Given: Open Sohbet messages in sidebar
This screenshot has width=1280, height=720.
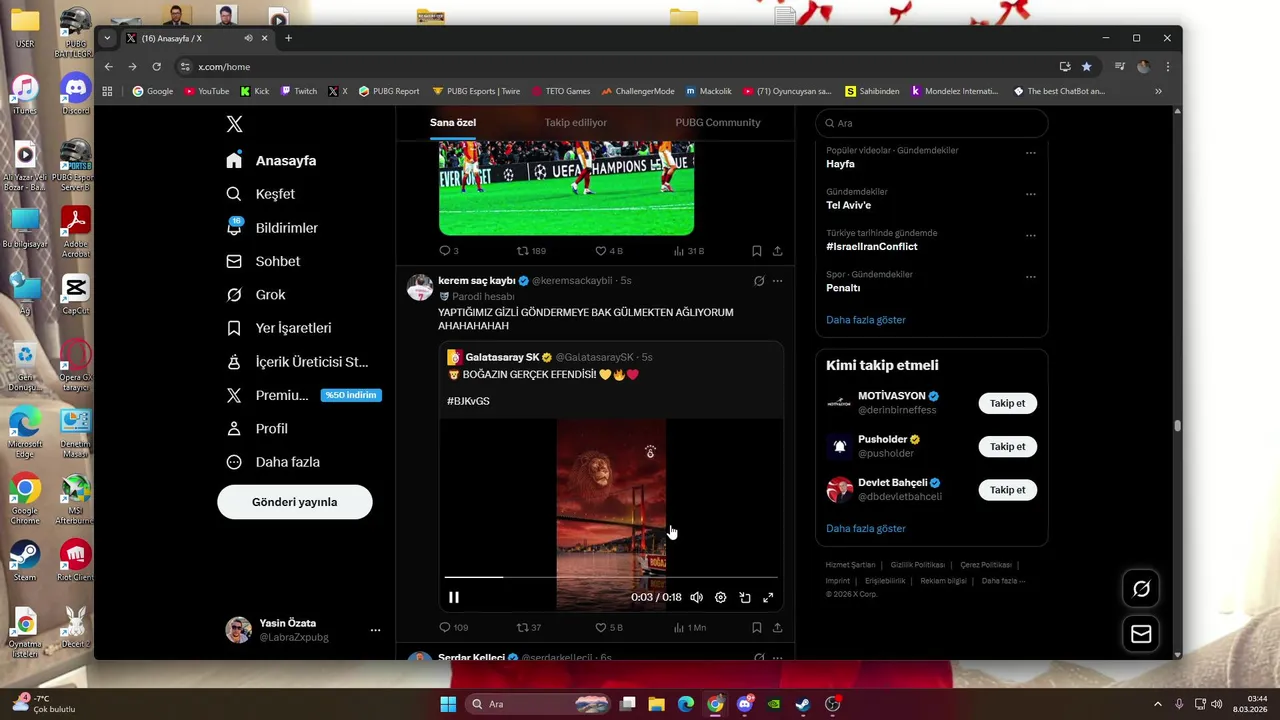Looking at the screenshot, I should pyautogui.click(x=263, y=261).
